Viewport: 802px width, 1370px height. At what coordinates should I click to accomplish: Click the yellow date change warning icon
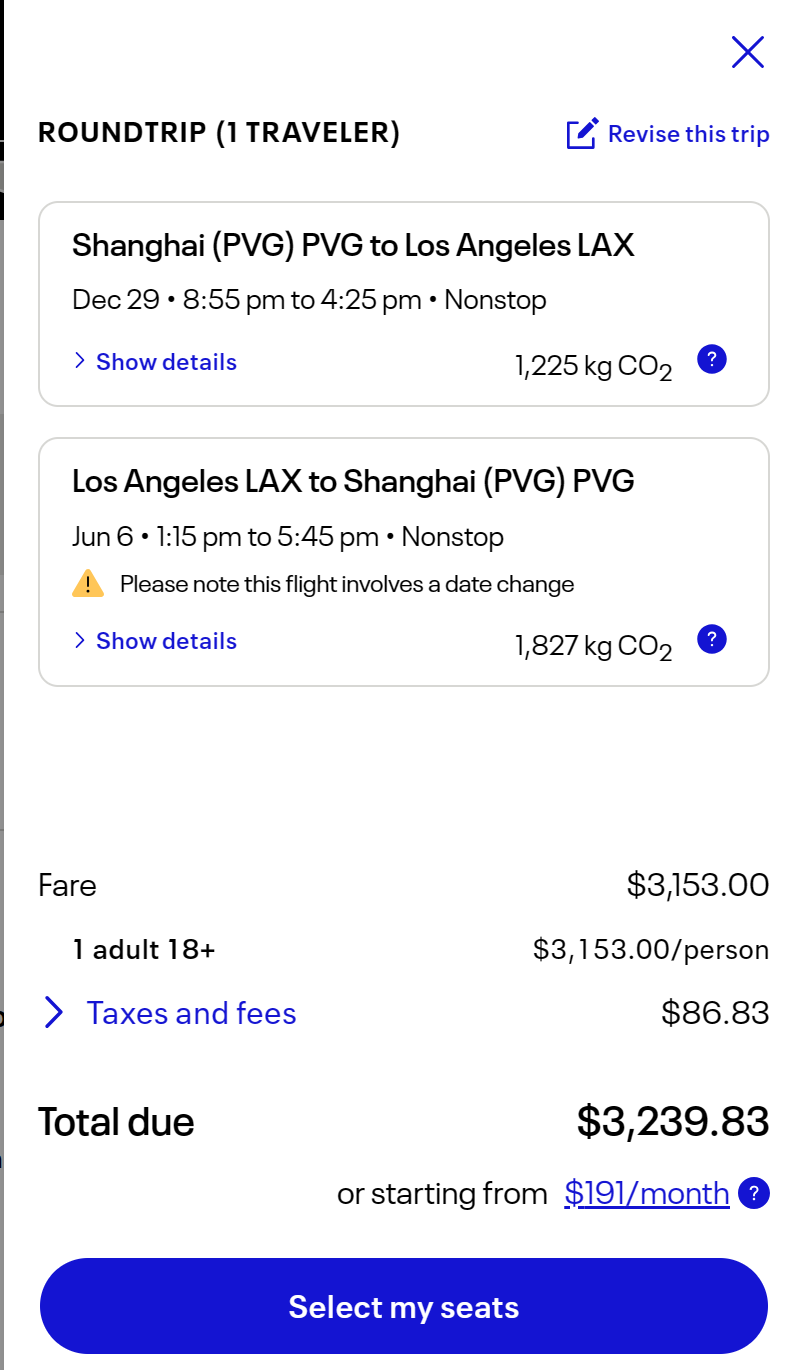click(x=88, y=584)
